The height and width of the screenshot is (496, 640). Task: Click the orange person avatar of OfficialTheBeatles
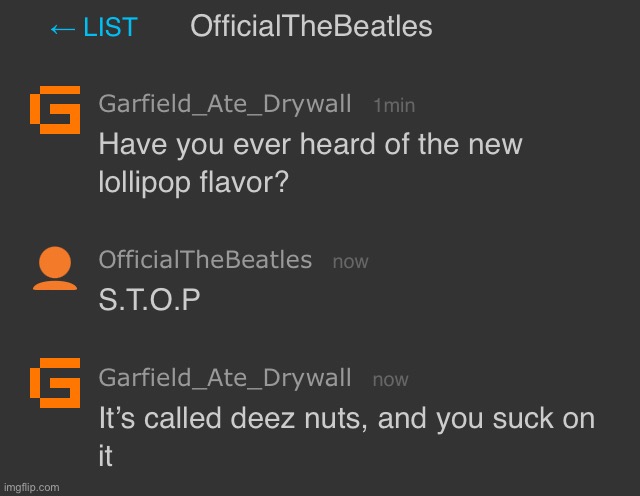(54, 267)
